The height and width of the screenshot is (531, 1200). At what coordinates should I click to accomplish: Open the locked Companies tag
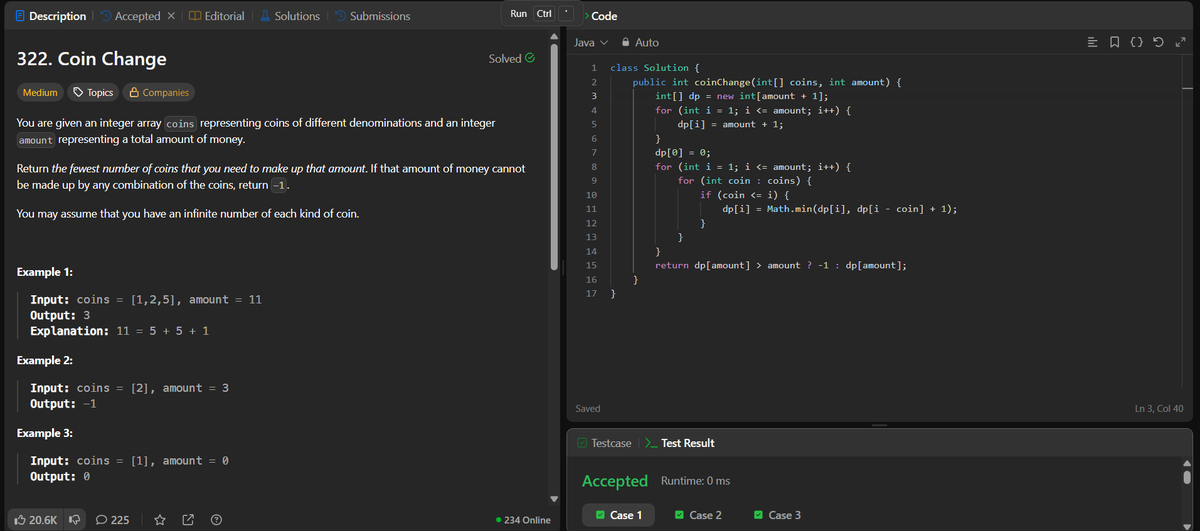158,92
